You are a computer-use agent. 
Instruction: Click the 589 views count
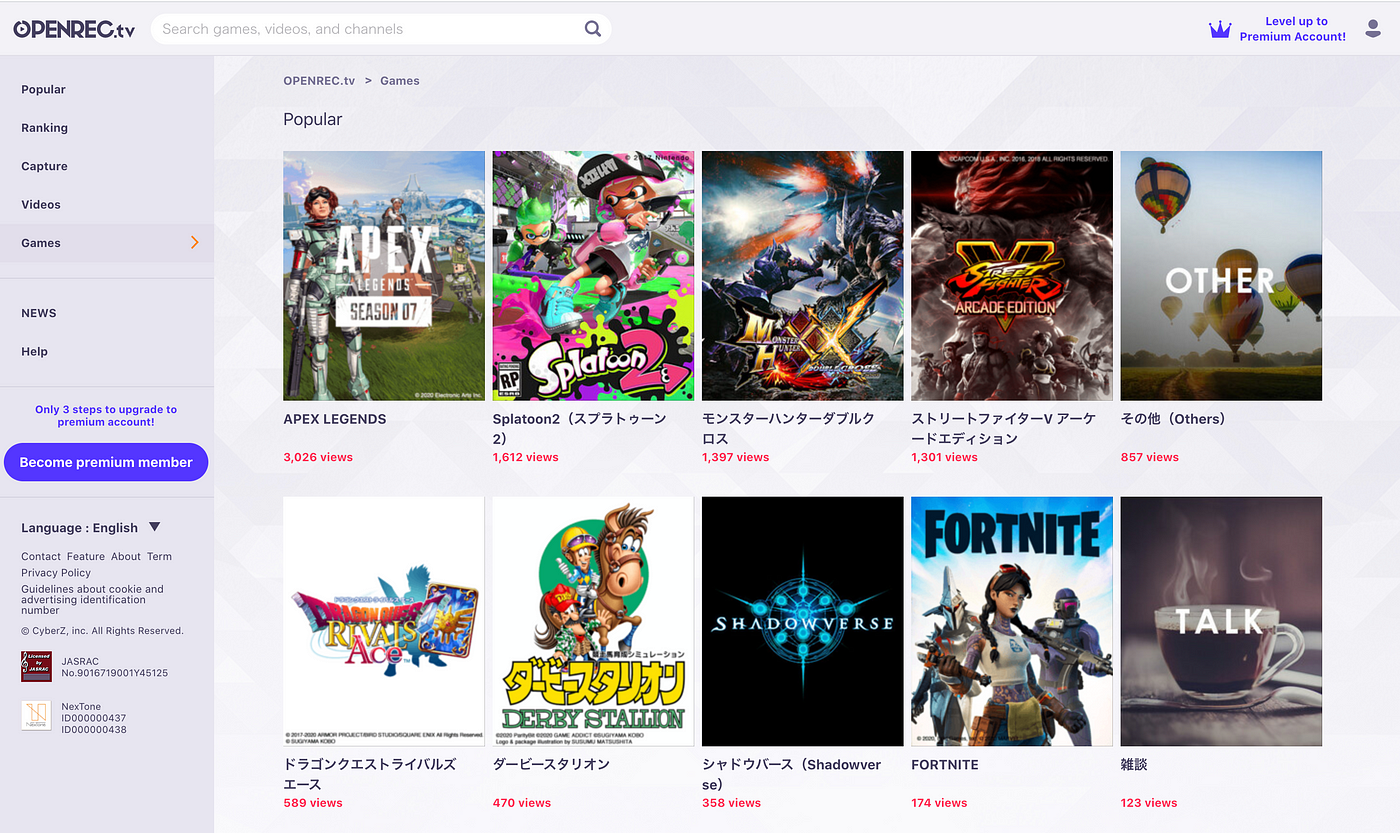click(x=313, y=803)
